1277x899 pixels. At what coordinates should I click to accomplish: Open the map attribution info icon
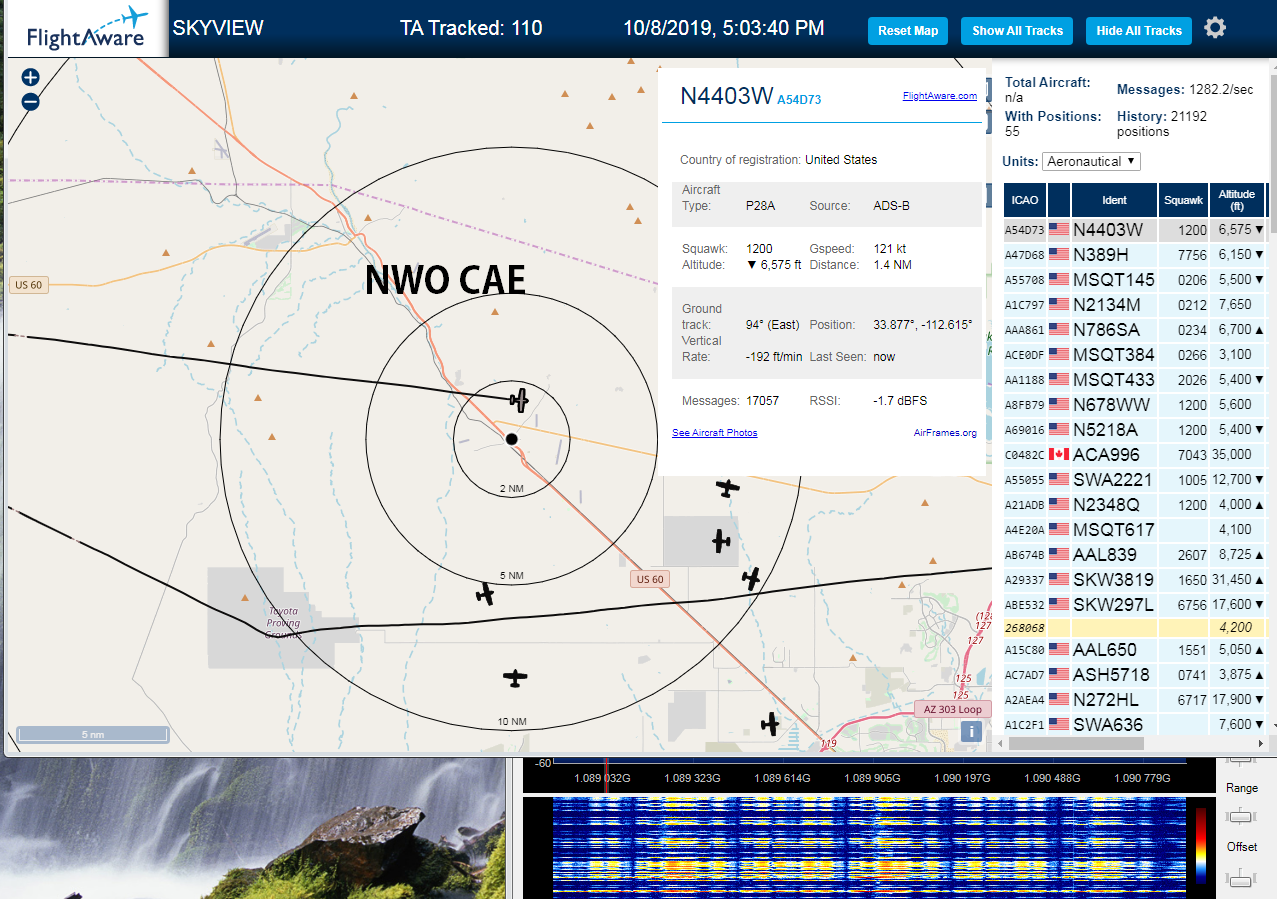pyautogui.click(x=970, y=731)
